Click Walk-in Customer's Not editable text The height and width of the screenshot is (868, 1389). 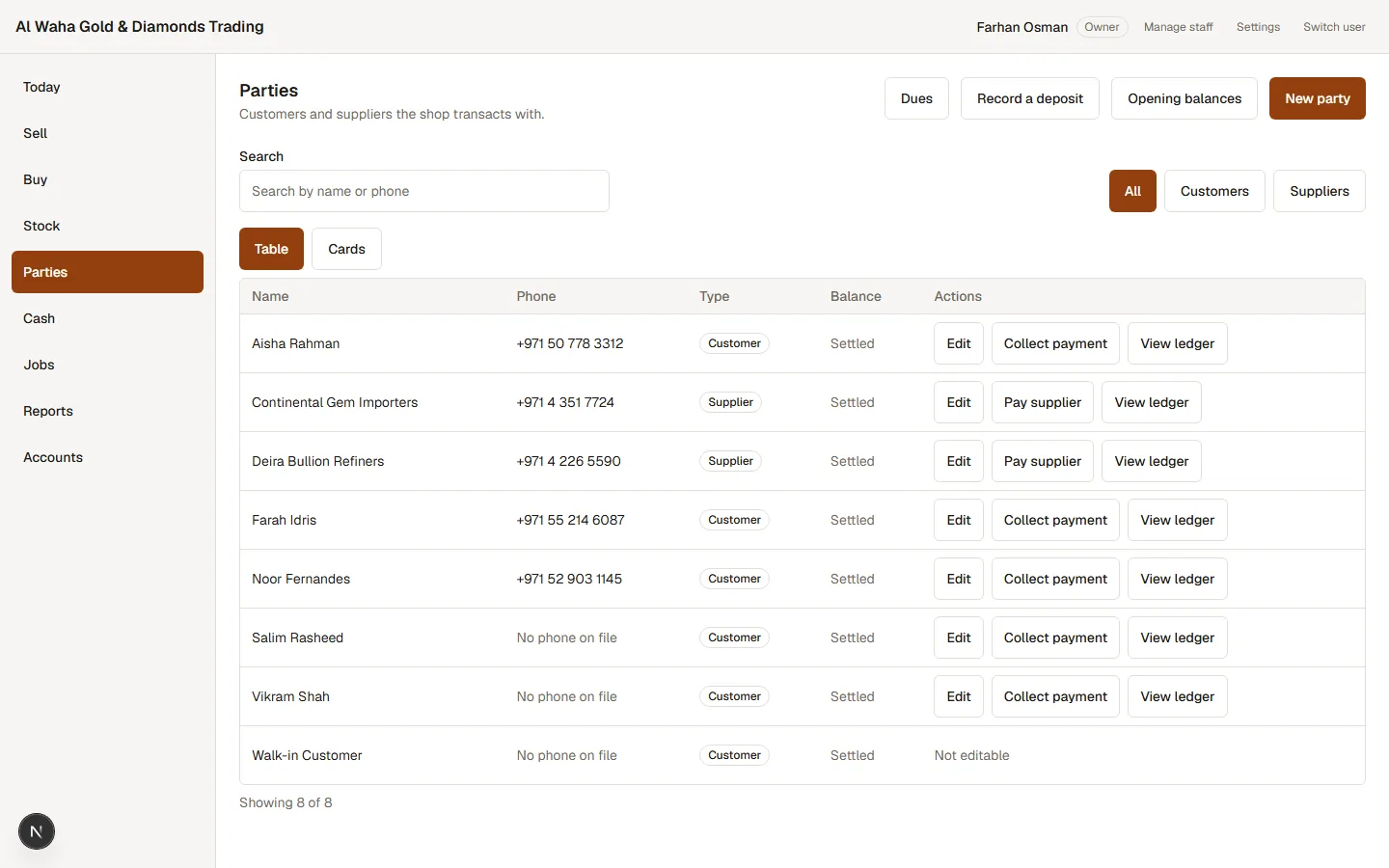coord(971,755)
